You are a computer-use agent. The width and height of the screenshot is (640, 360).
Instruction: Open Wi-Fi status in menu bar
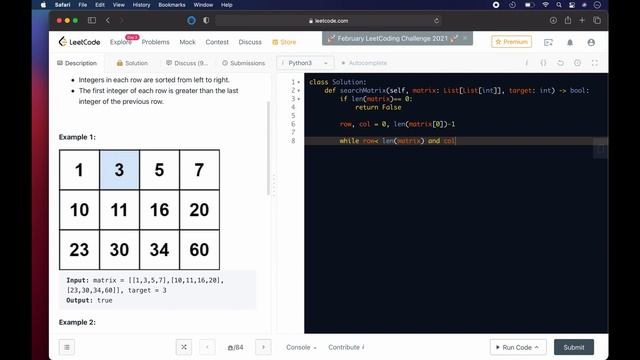[x=545, y=5]
